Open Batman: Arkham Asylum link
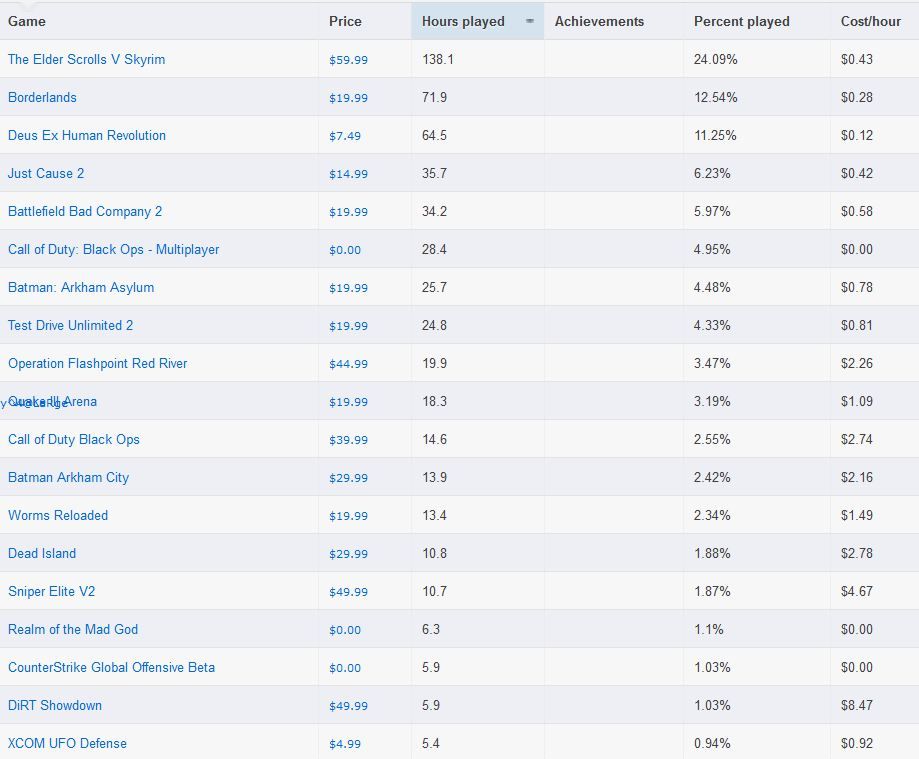 pos(81,287)
